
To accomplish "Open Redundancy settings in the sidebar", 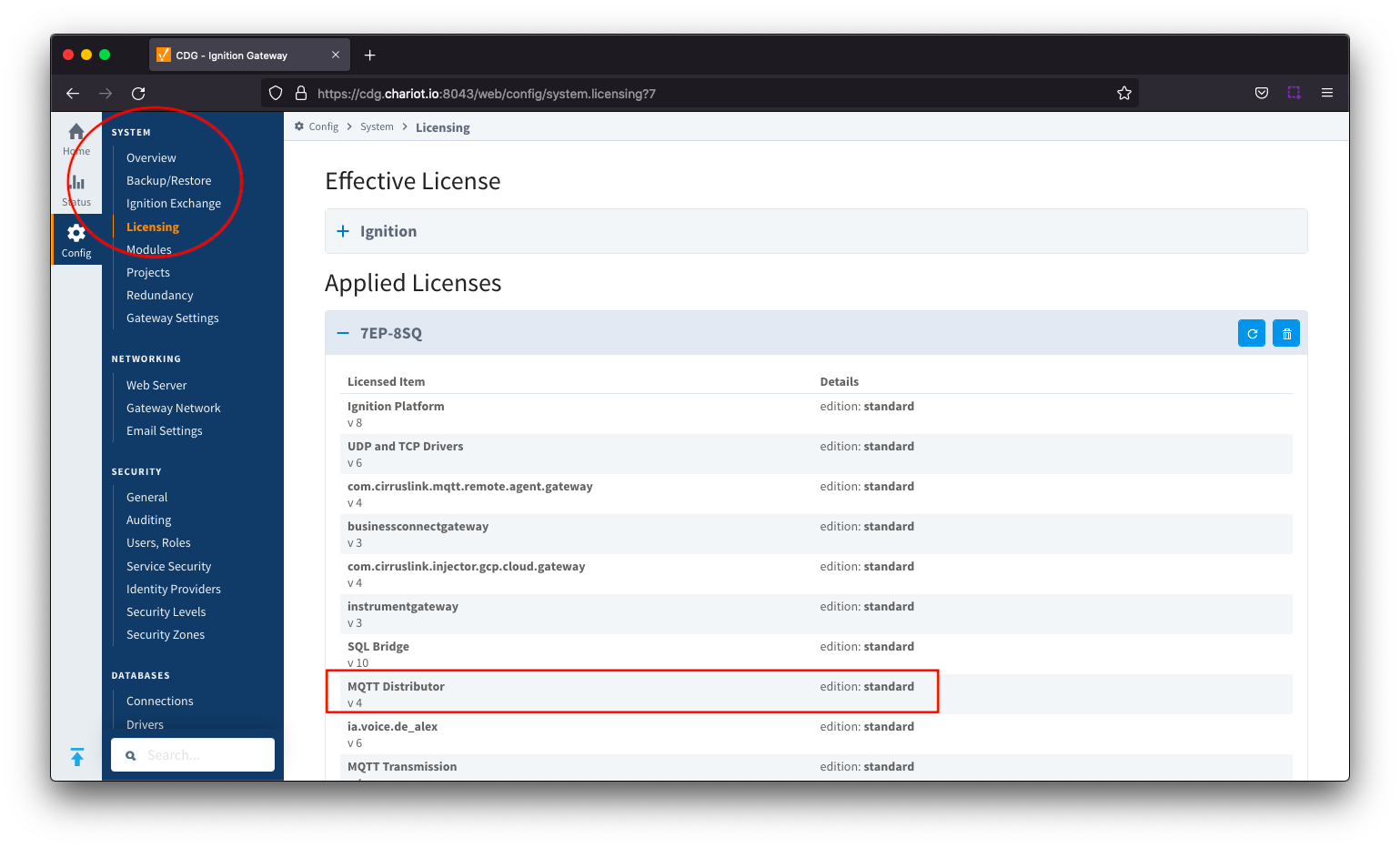I will [160, 295].
